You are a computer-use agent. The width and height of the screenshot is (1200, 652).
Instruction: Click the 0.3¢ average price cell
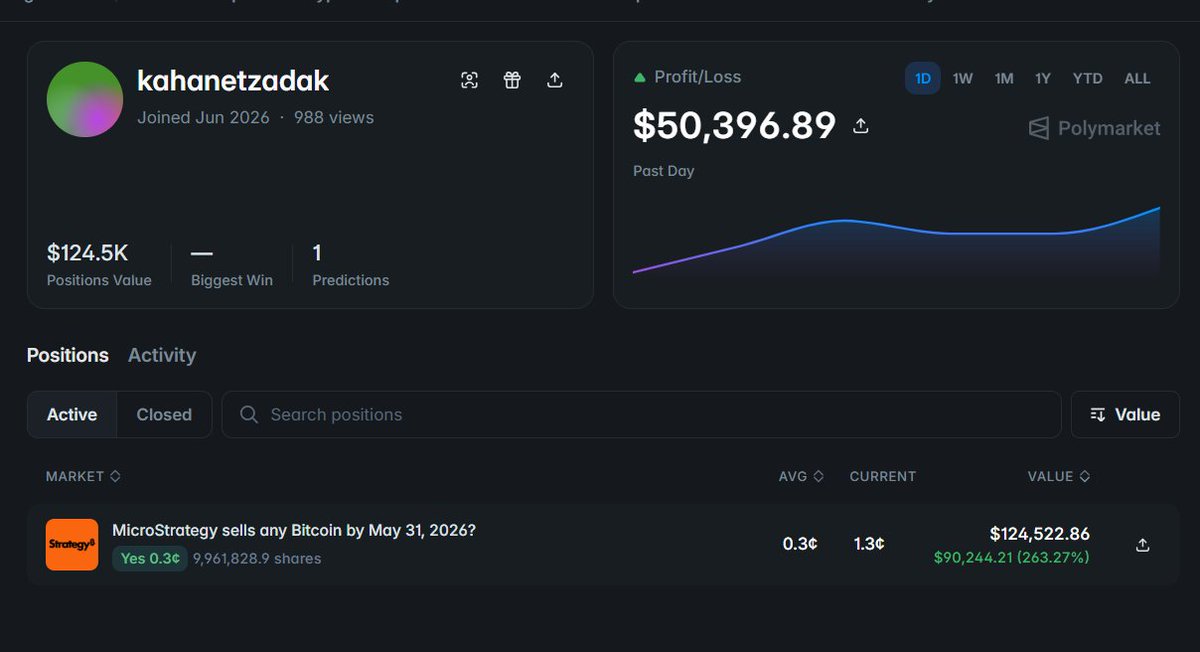point(800,544)
